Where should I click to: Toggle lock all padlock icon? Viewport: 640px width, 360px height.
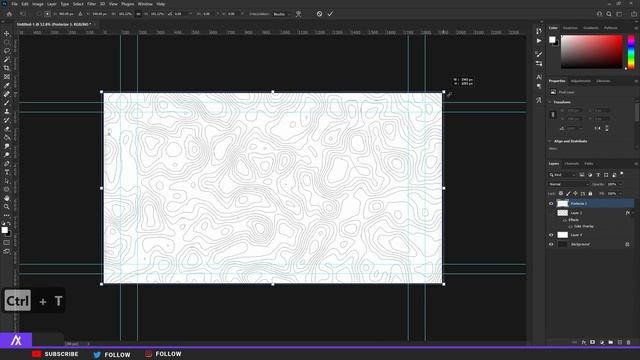click(x=590, y=193)
